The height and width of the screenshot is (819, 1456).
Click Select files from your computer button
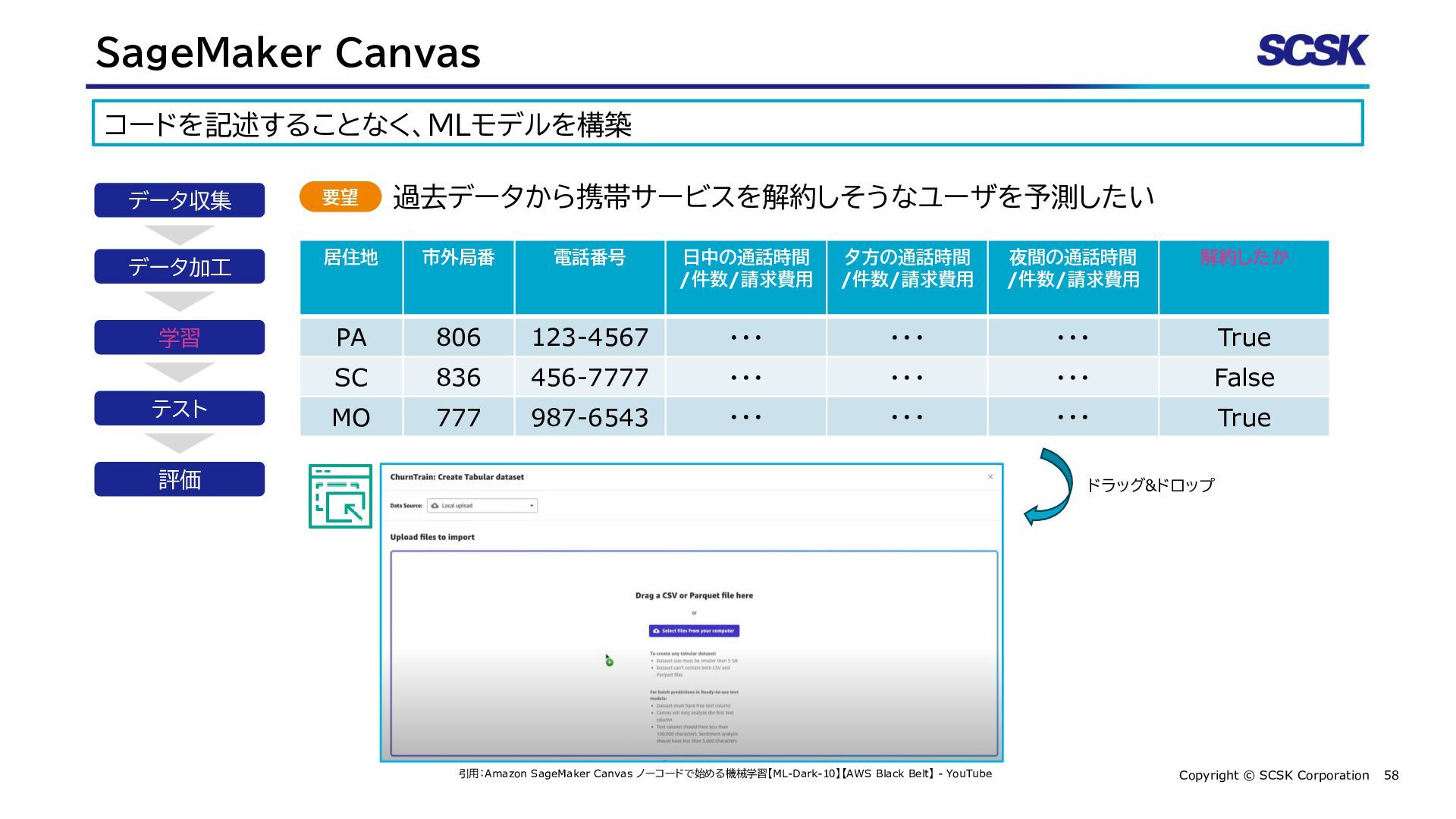[x=694, y=630]
